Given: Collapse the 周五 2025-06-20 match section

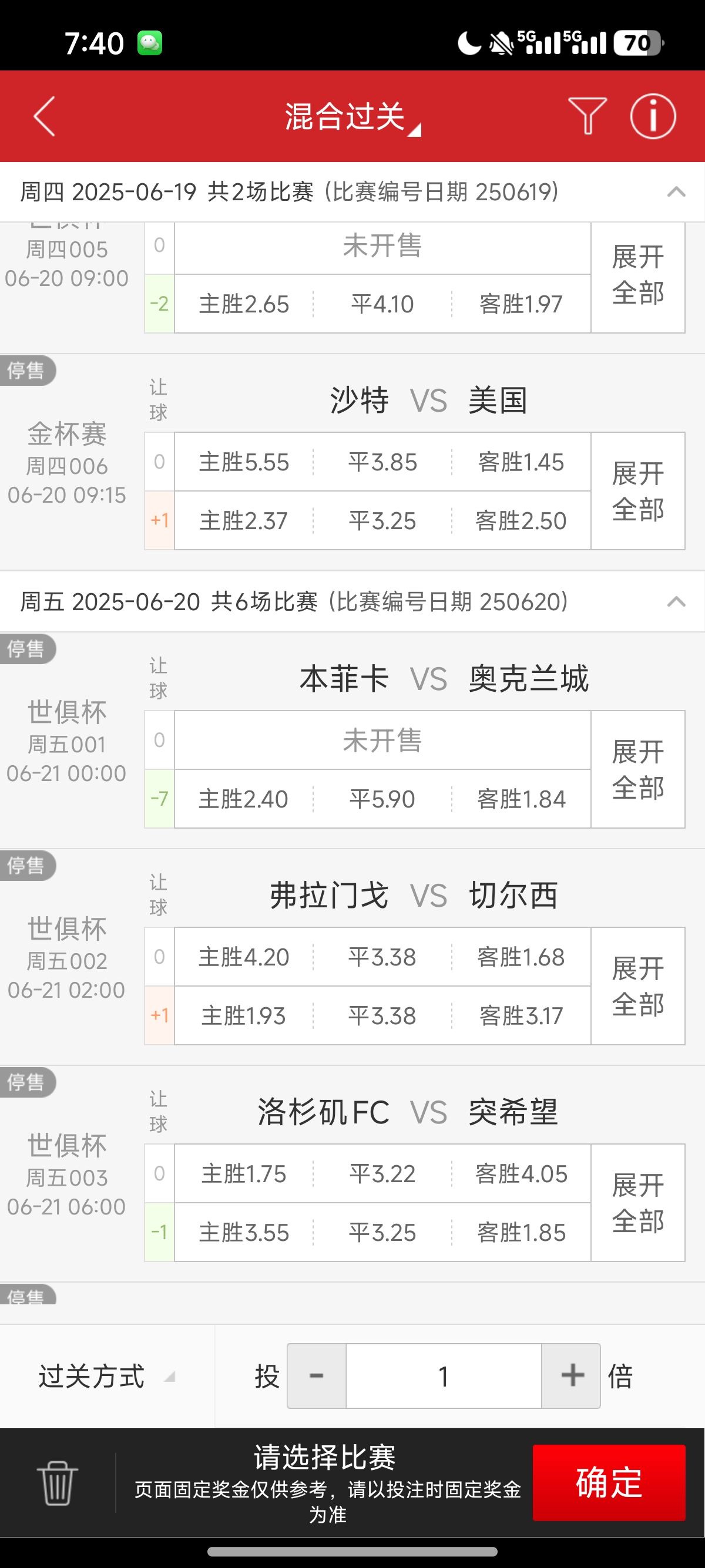Looking at the screenshot, I should pos(676,602).
